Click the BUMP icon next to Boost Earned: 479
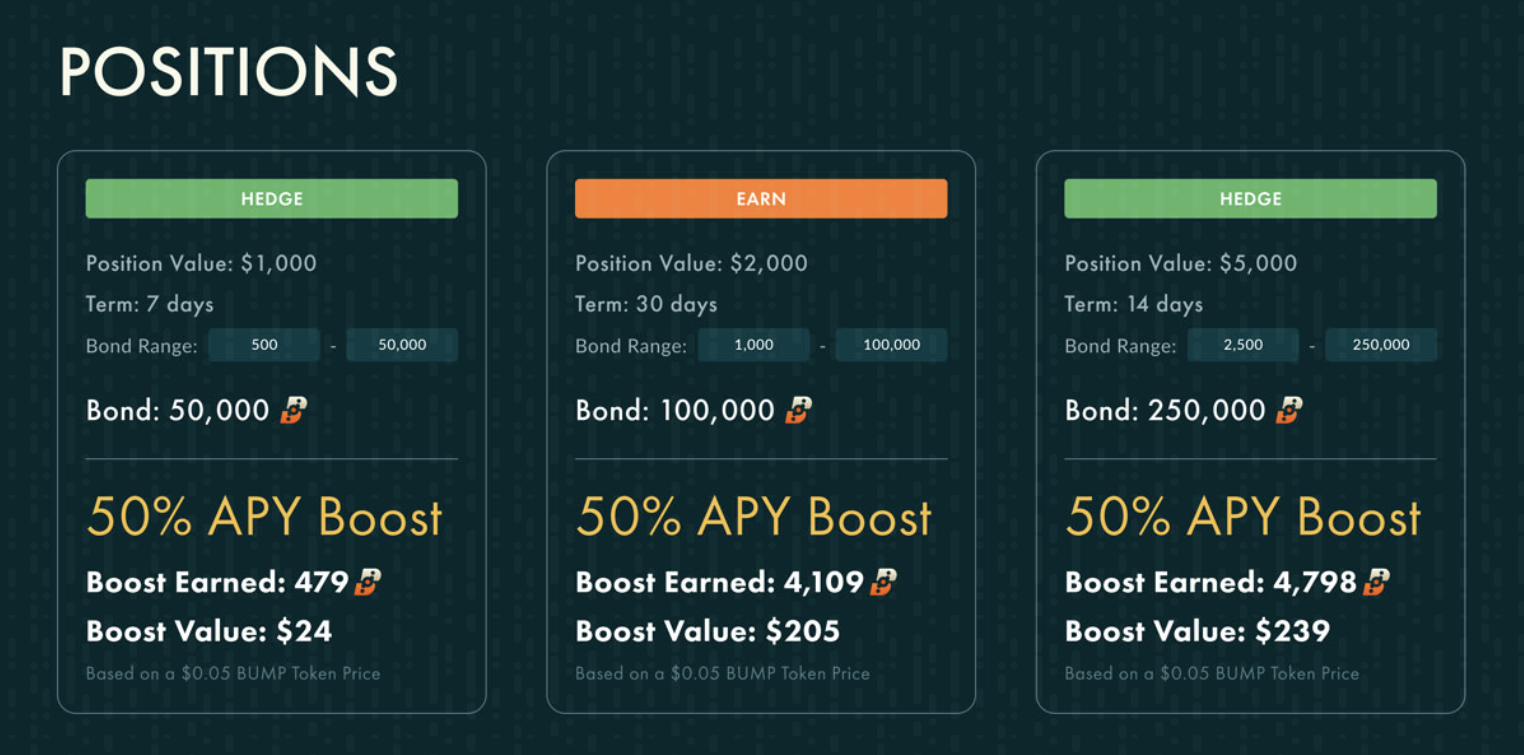Viewport: 1524px width, 755px height. click(367, 582)
